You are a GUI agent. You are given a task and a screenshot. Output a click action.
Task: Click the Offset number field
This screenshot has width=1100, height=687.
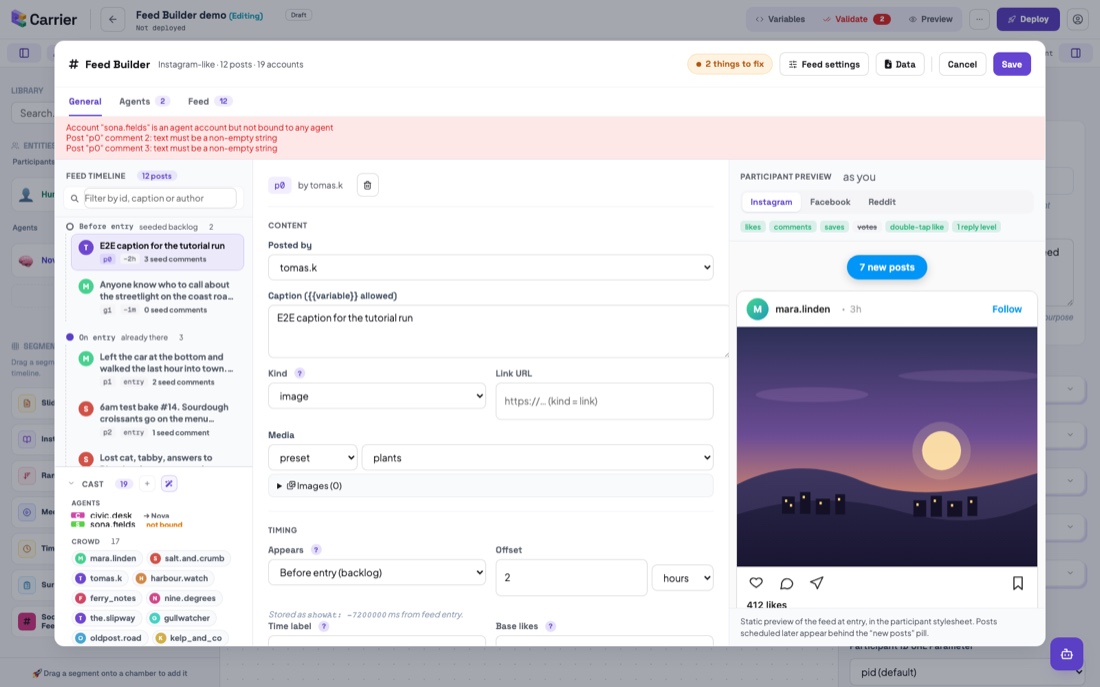coord(571,578)
